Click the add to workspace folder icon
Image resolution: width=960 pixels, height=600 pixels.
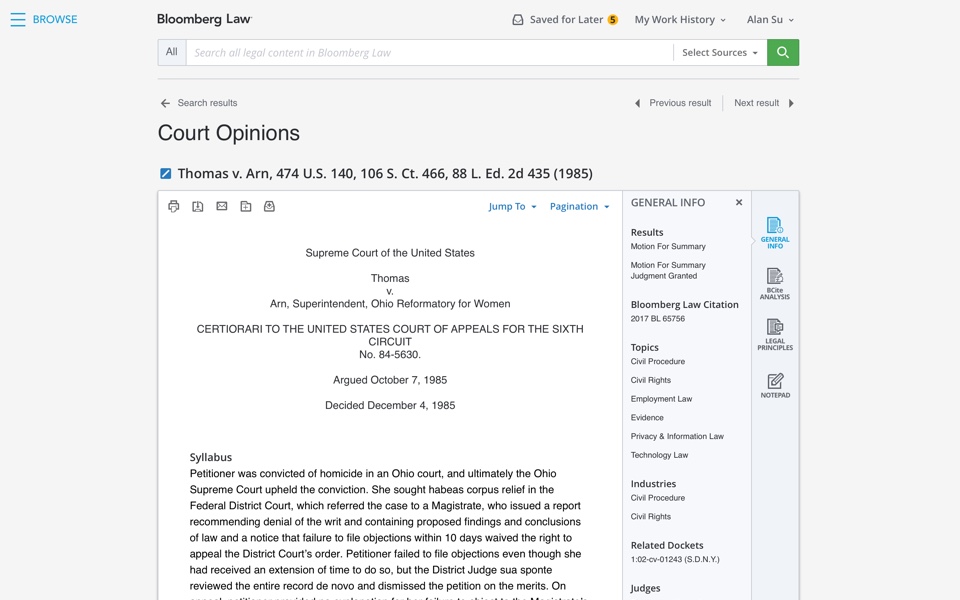coord(246,206)
